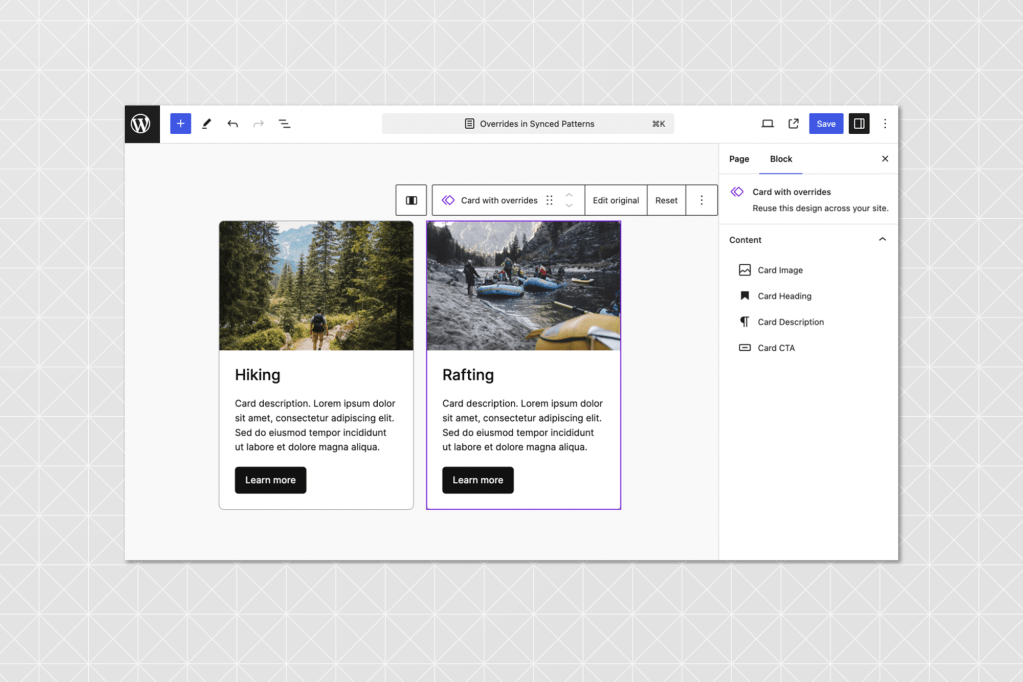Click the Save button
Screen dimensions: 1023x682
click(x=826, y=124)
